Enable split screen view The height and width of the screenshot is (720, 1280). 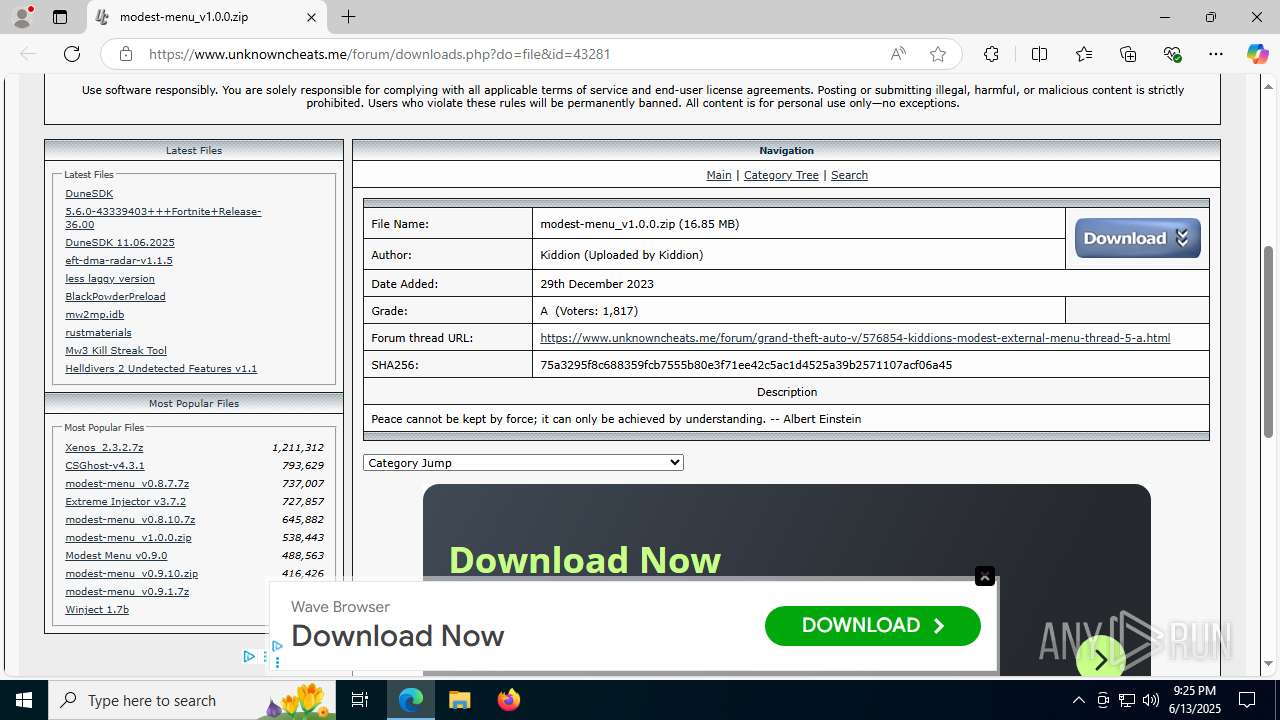pyautogui.click(x=1039, y=54)
